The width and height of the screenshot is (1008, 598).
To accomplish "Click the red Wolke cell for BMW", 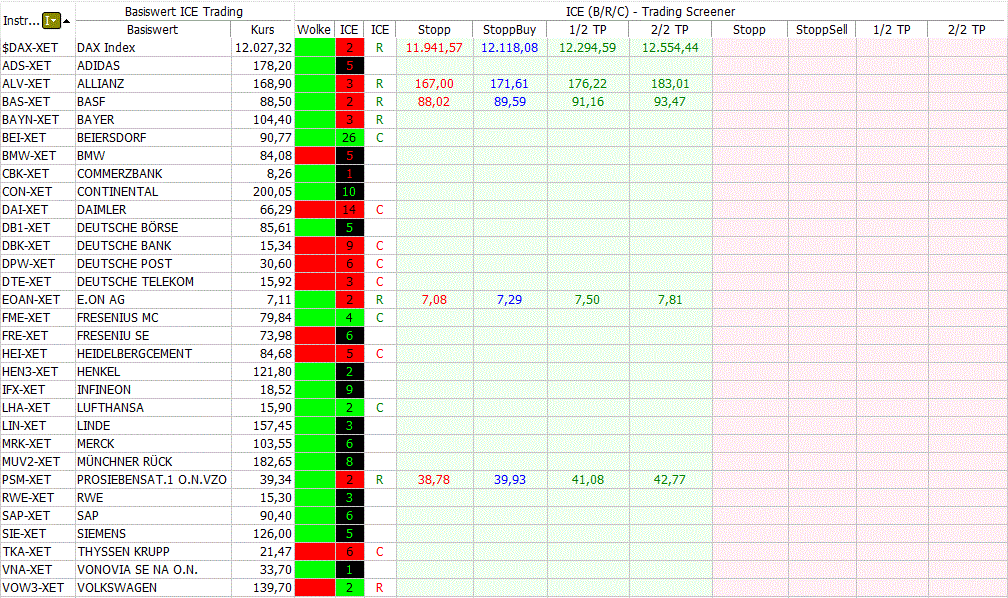I will [315, 156].
